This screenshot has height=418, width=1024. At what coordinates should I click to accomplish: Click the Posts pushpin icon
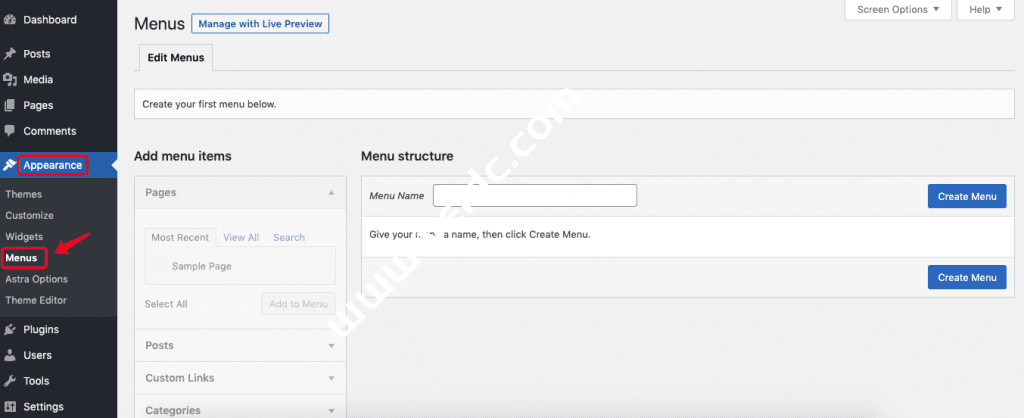10,54
